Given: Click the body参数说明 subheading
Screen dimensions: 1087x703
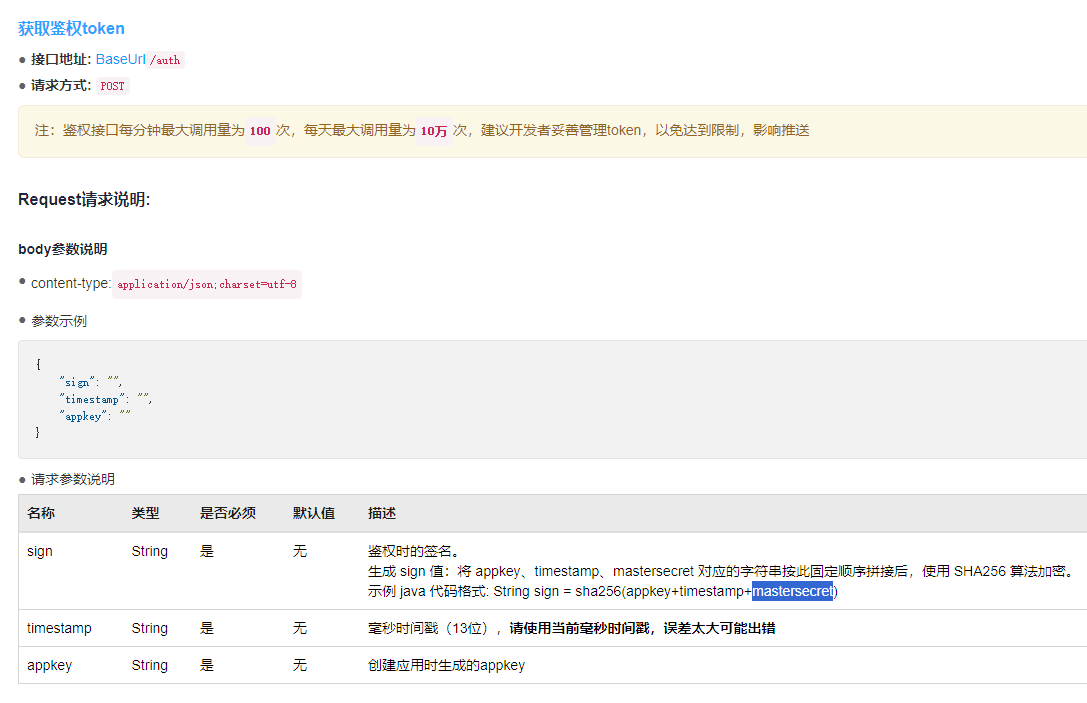Looking at the screenshot, I should 63,249.
